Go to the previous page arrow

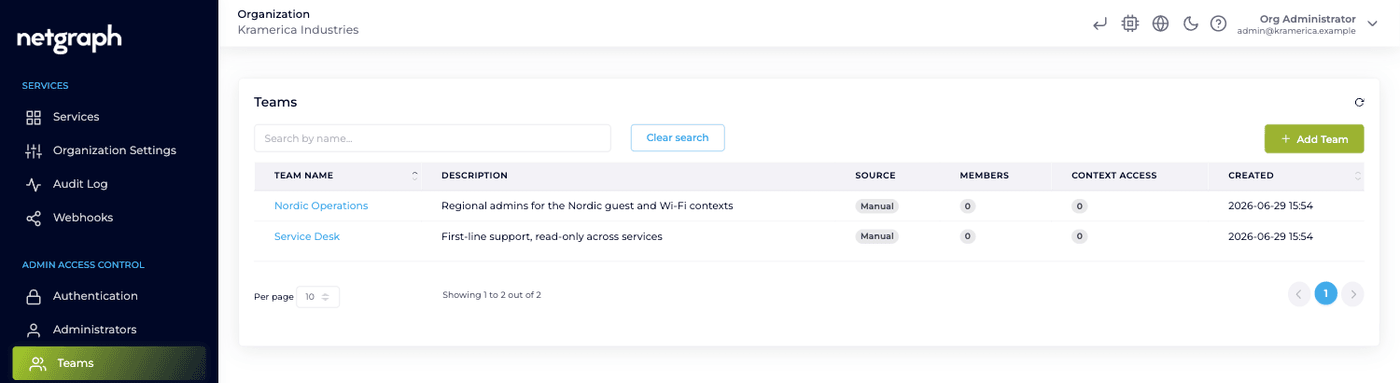[1299, 294]
